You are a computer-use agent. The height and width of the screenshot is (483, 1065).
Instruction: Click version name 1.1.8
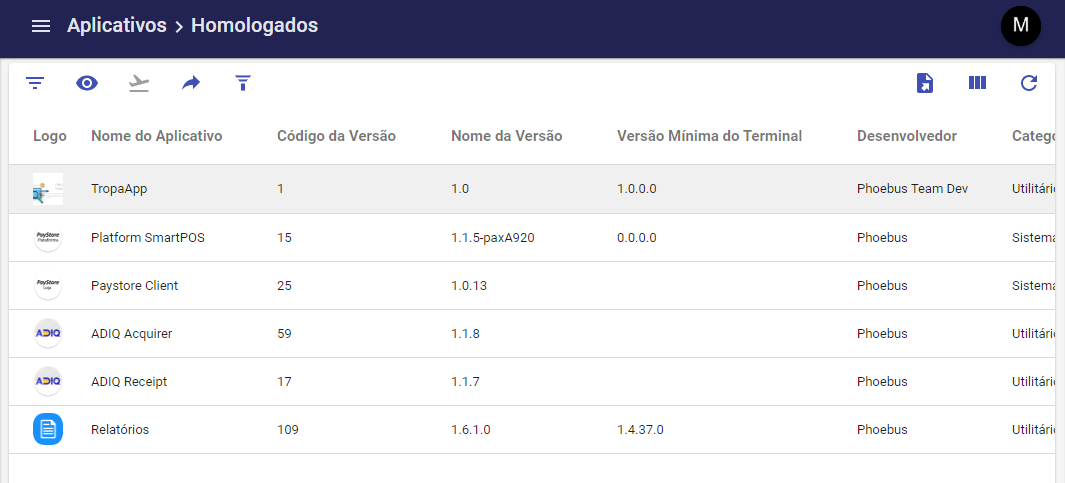[x=465, y=334]
